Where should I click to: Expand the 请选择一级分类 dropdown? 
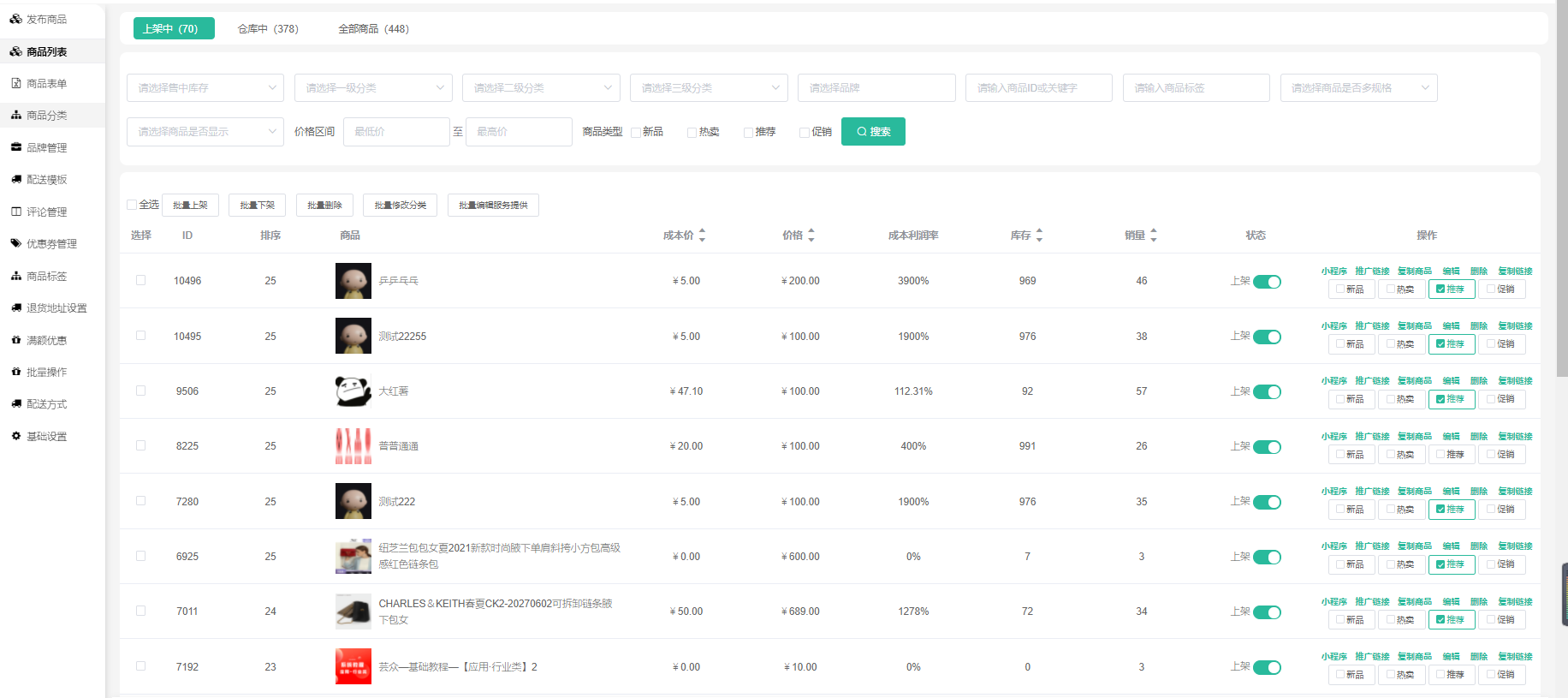click(372, 87)
